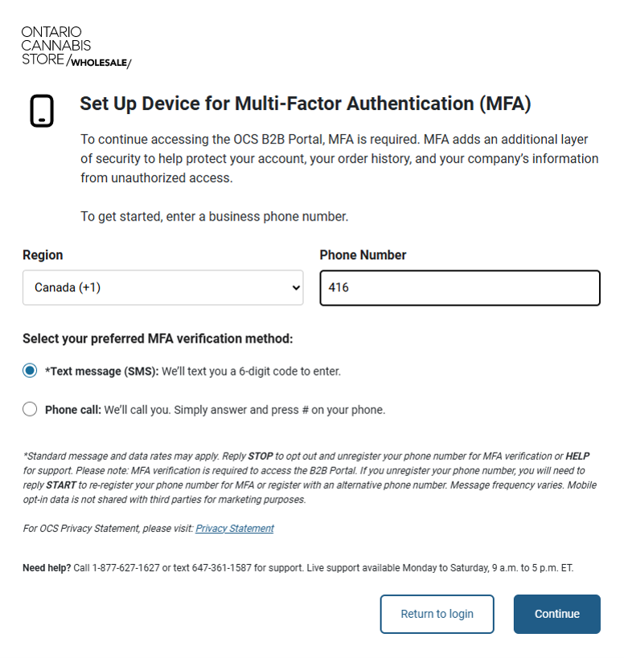This screenshot has width=624, height=658.
Task: Click the Phone call label text
Action: (x=73, y=410)
